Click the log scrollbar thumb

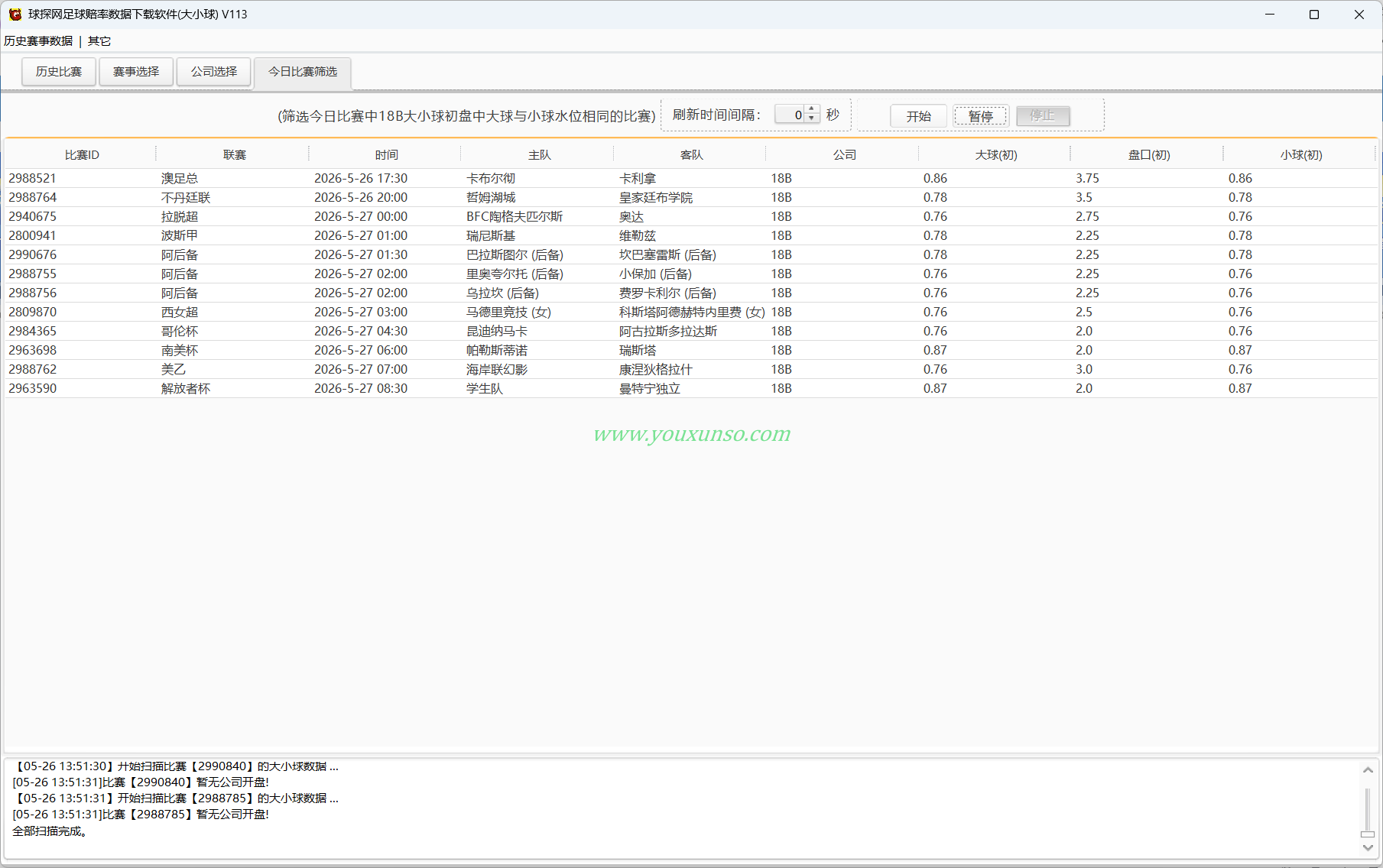click(1368, 834)
